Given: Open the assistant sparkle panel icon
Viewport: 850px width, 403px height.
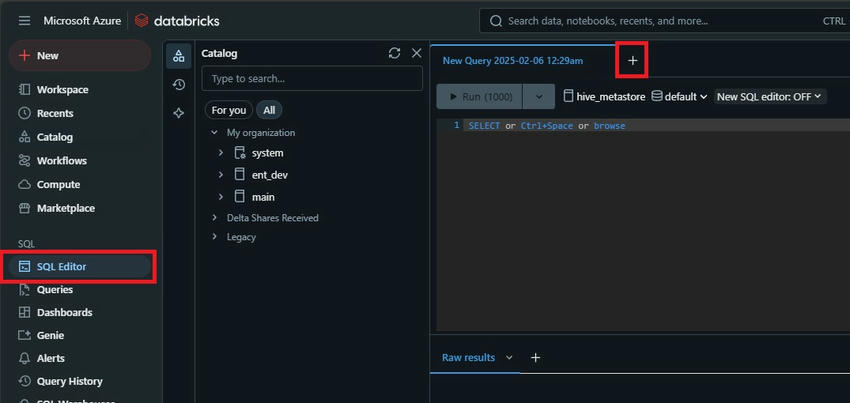Looking at the screenshot, I should click(x=178, y=113).
